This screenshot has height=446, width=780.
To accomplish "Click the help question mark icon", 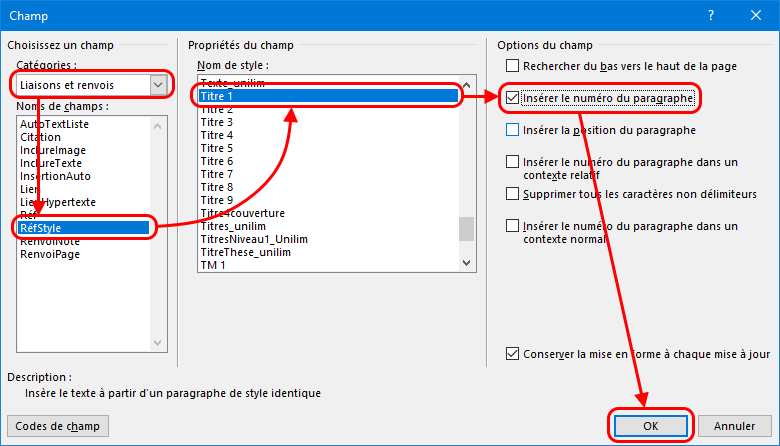I will (x=711, y=16).
